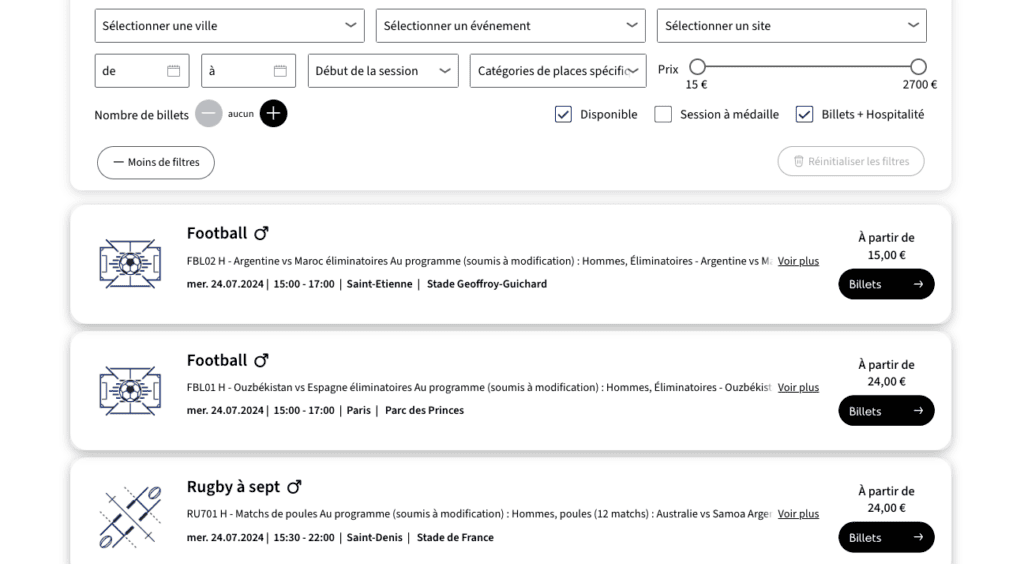This screenshot has width=1024, height=564.
Task: Click Billets button for Rugby à sept
Action: tap(886, 537)
